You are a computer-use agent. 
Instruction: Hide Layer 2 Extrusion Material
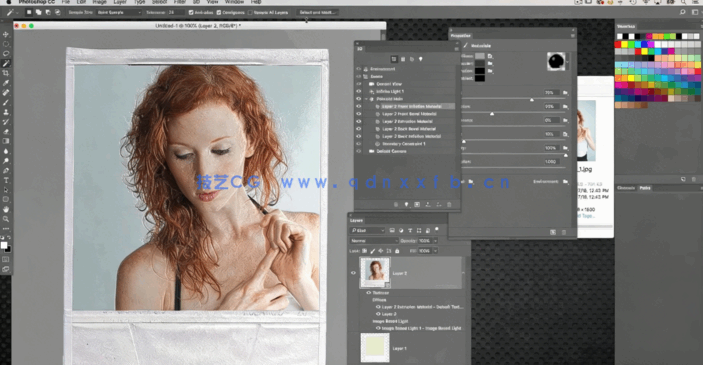[x=358, y=122]
